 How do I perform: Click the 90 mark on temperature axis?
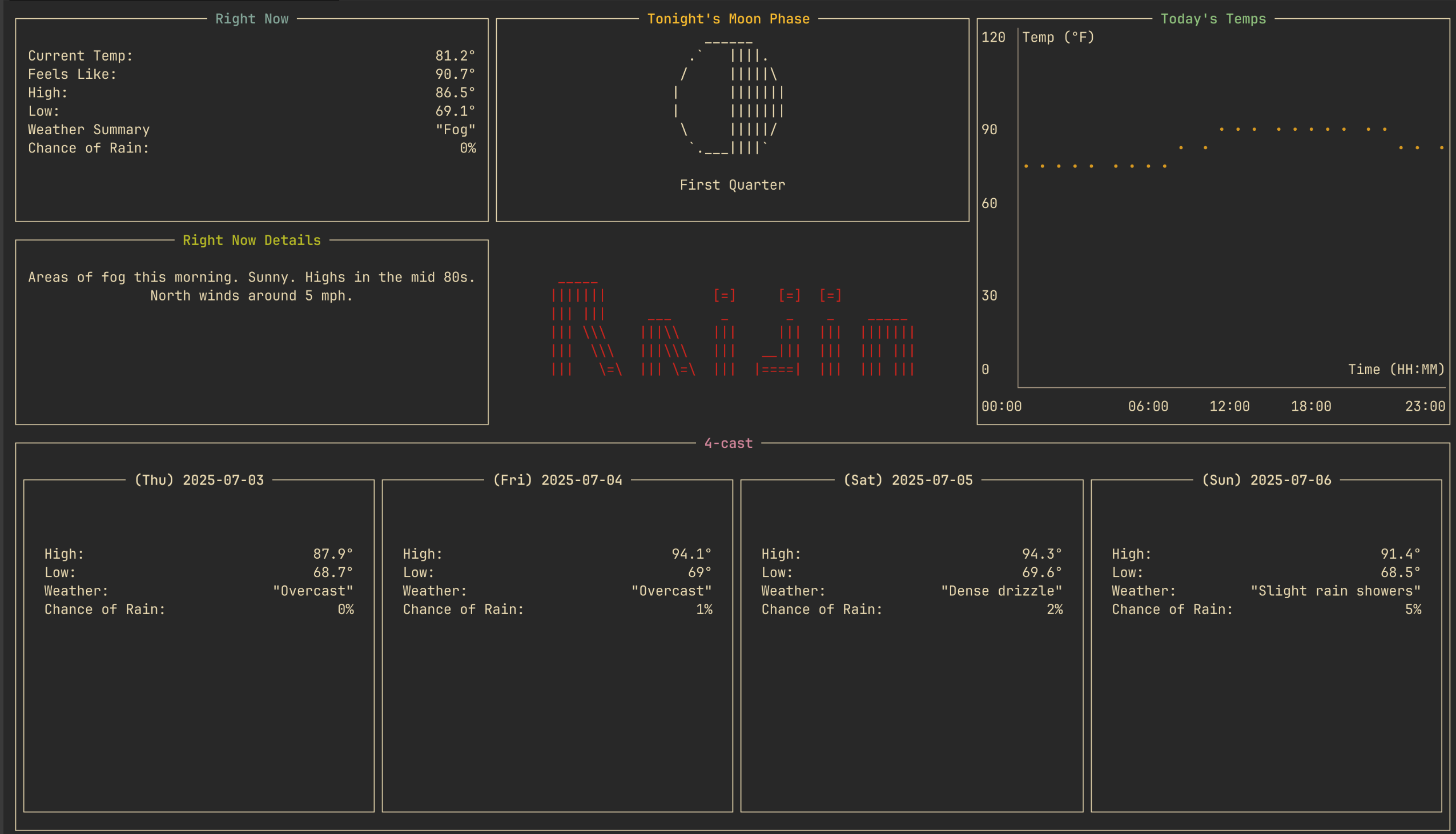point(989,130)
